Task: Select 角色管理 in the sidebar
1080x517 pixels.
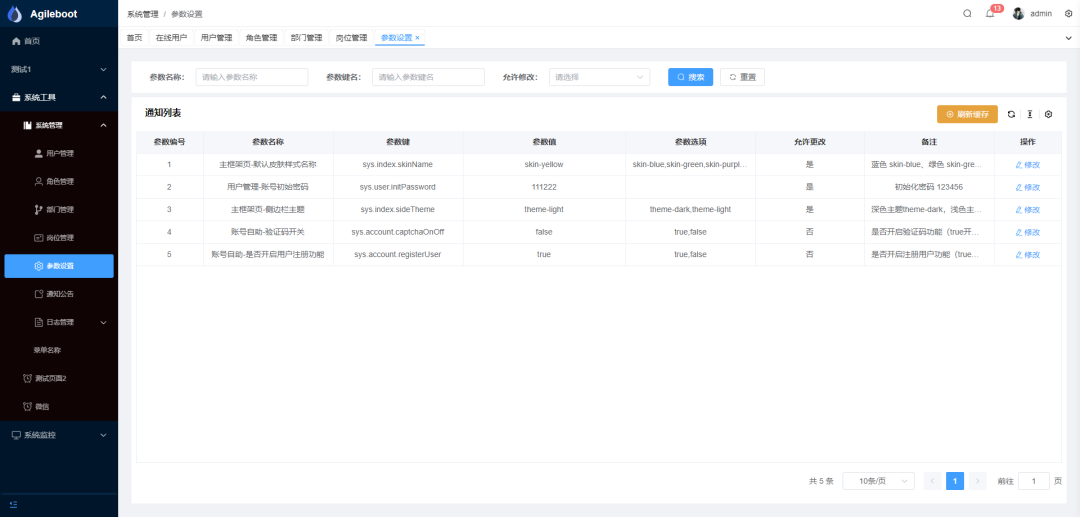Action: 59,182
